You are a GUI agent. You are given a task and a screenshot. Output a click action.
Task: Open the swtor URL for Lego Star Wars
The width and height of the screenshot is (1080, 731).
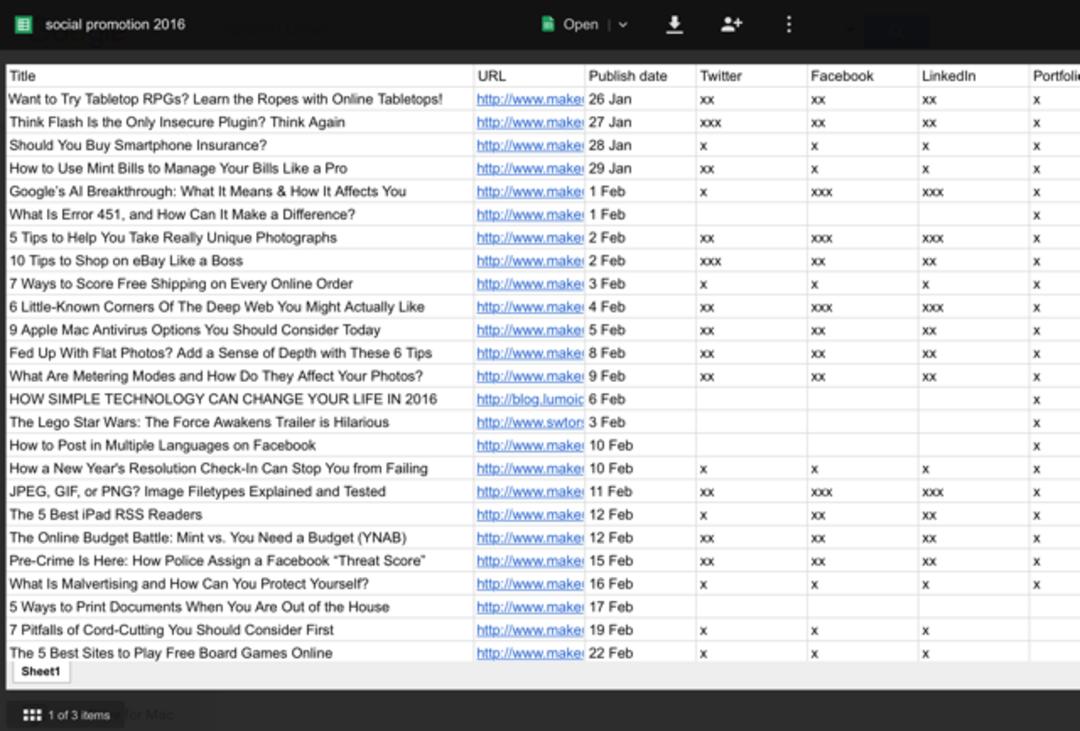click(530, 422)
